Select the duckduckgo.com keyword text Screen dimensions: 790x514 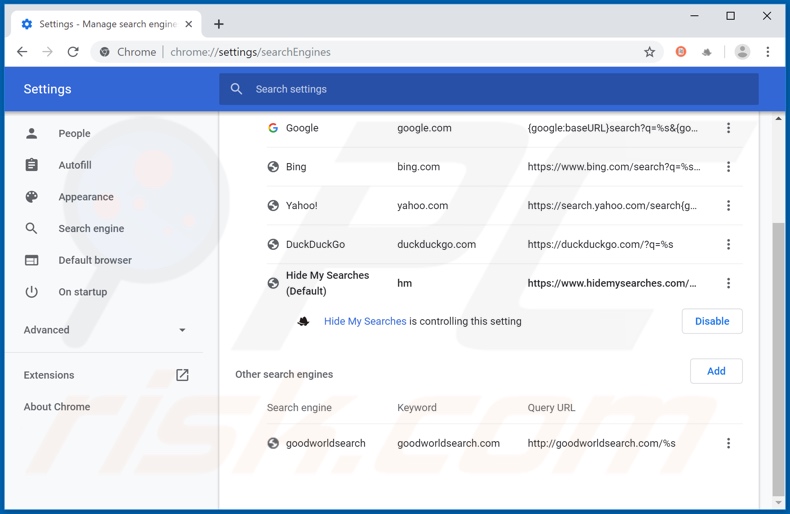click(436, 244)
